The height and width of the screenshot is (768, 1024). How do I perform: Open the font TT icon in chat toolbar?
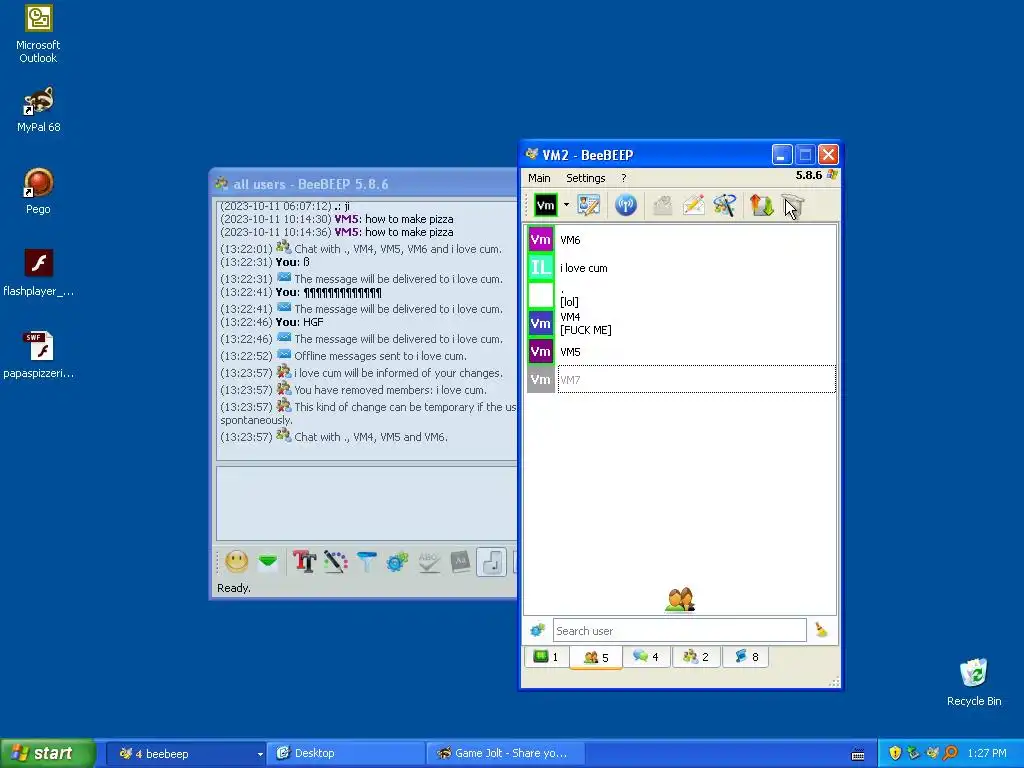(x=304, y=562)
